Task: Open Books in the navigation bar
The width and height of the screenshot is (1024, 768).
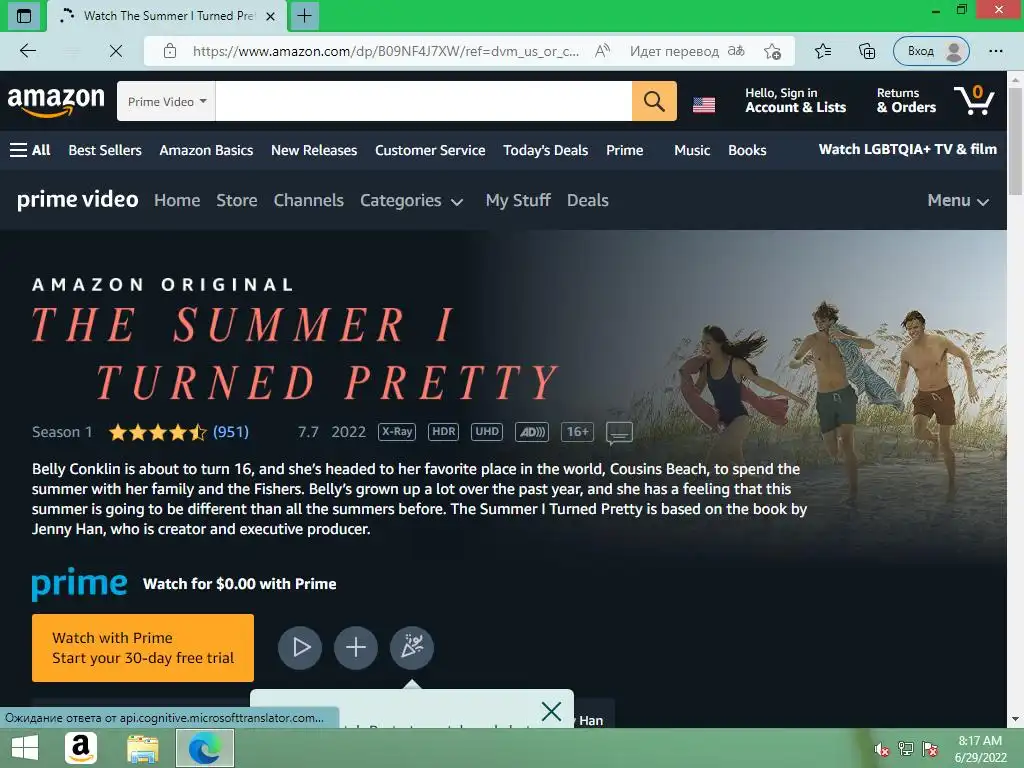Action: pos(747,150)
